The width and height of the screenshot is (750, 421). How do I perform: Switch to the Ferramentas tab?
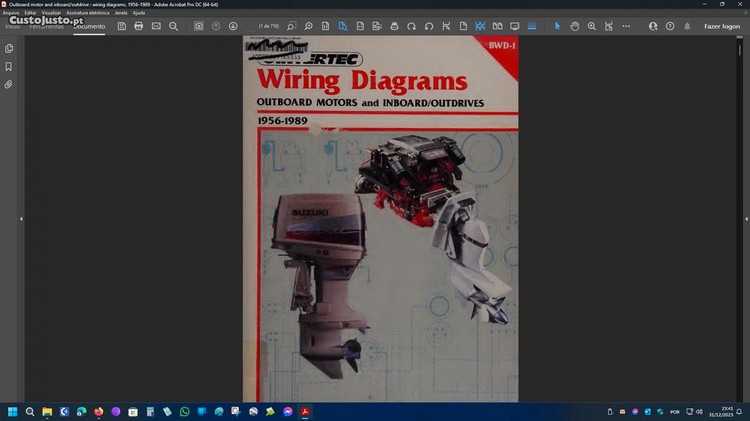point(47,26)
